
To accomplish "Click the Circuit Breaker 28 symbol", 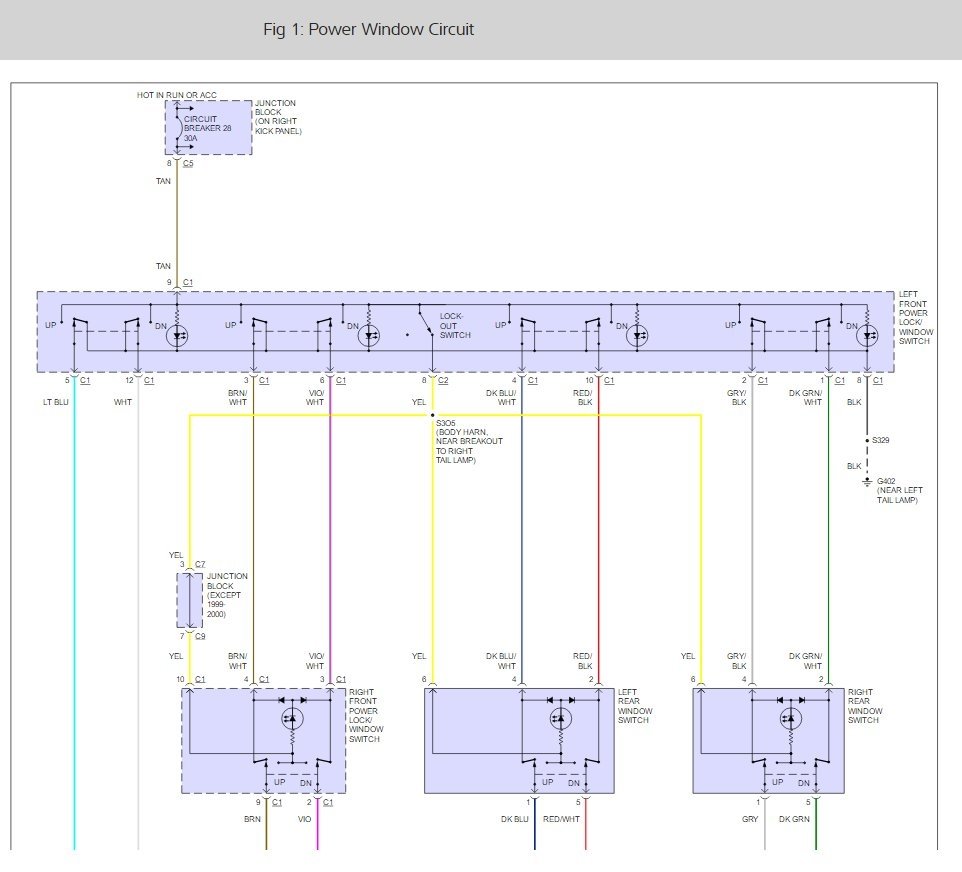I will (x=180, y=126).
